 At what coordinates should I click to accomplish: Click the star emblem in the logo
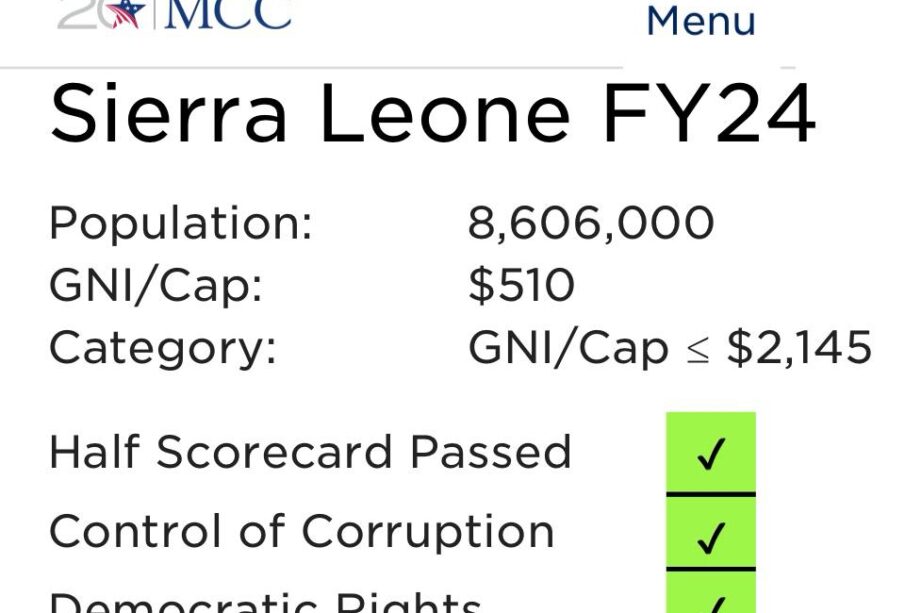[128, 13]
